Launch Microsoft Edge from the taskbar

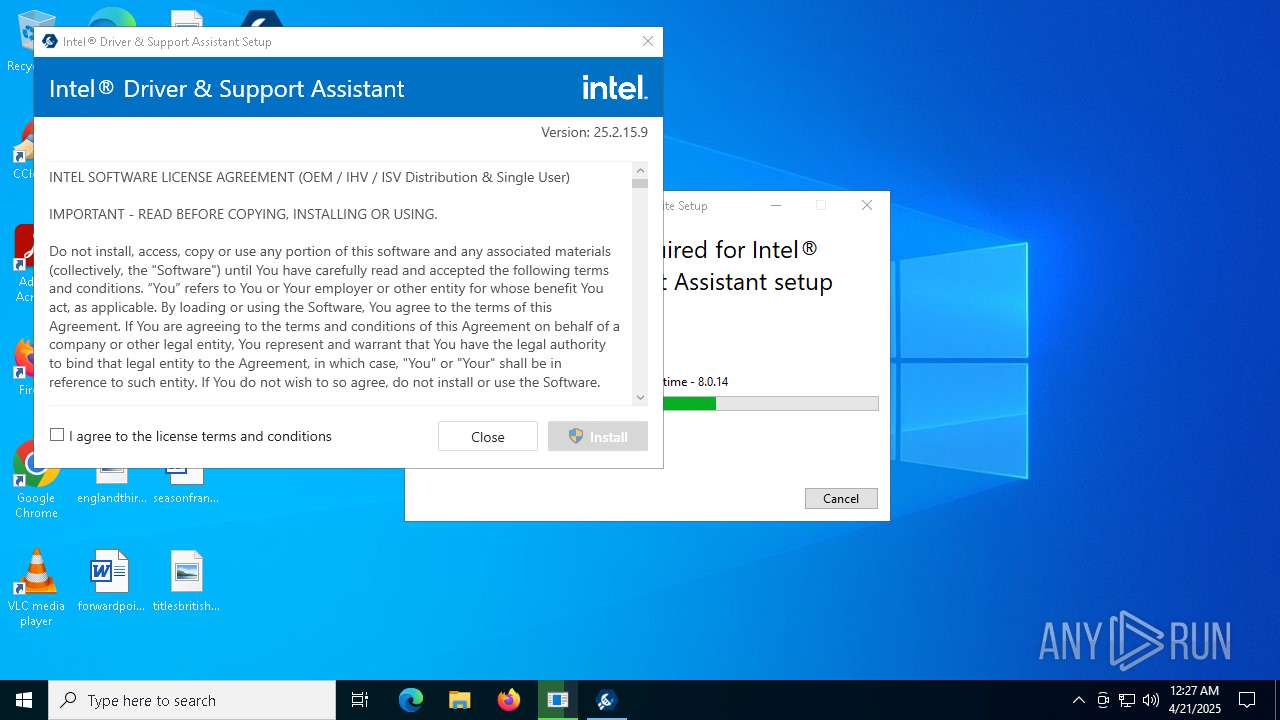411,700
